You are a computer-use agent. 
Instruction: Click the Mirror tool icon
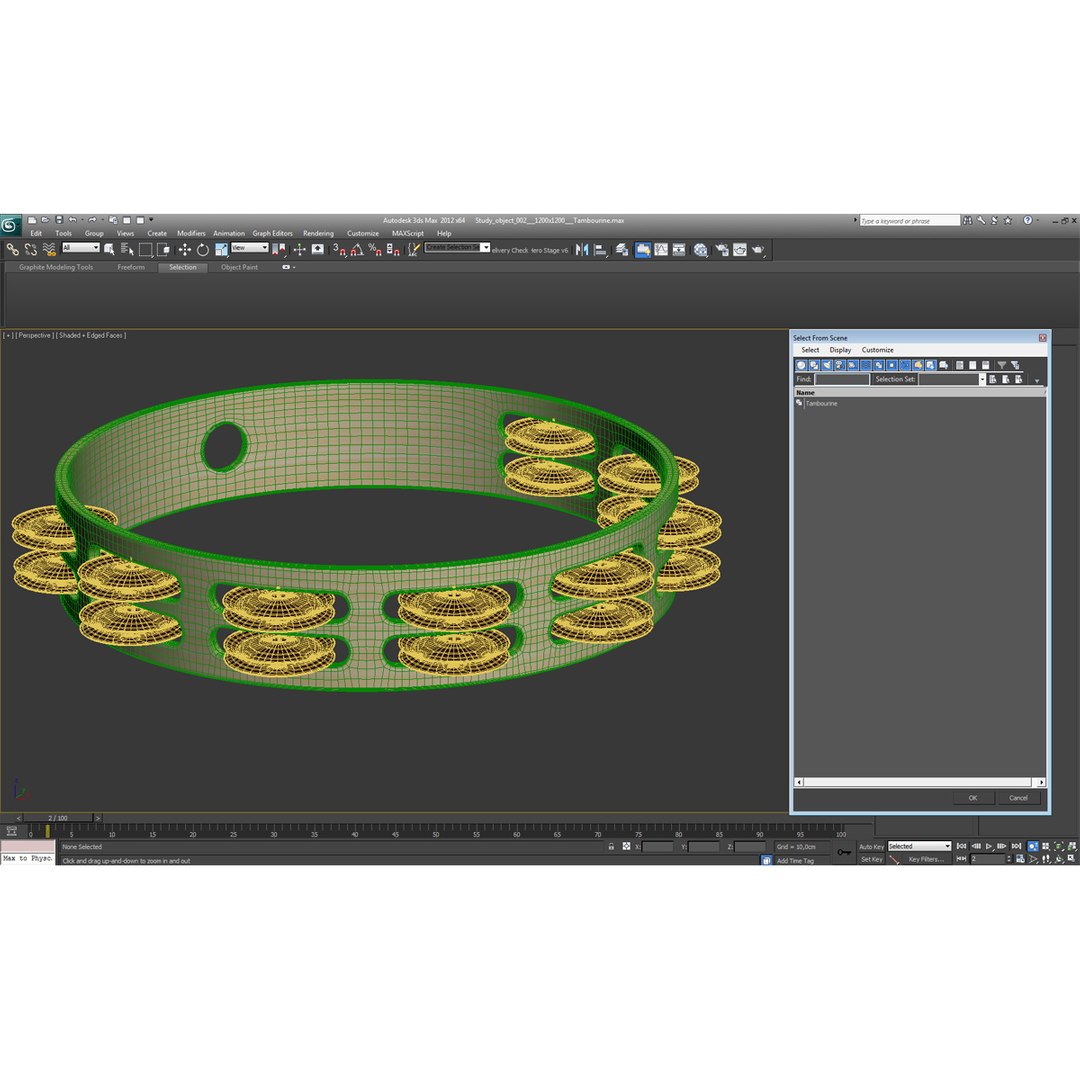coord(582,249)
